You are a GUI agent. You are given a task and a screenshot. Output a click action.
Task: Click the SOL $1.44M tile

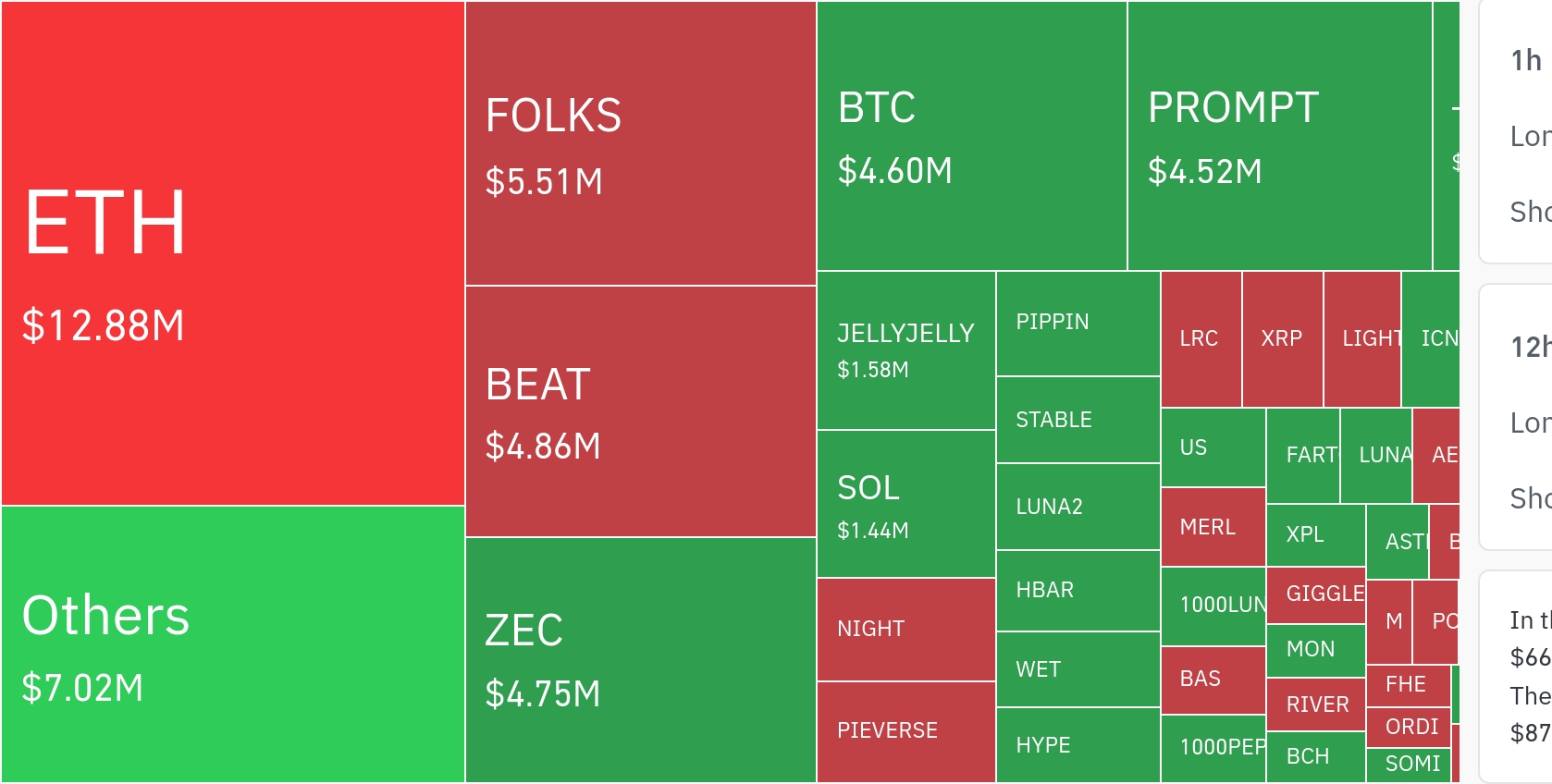(x=905, y=504)
